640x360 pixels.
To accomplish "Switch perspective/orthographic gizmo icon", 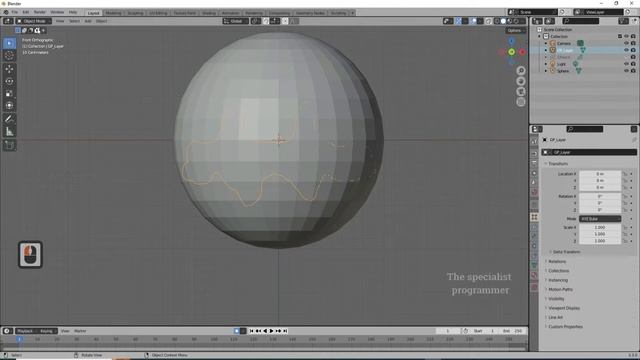I will pyautogui.click(x=521, y=102).
